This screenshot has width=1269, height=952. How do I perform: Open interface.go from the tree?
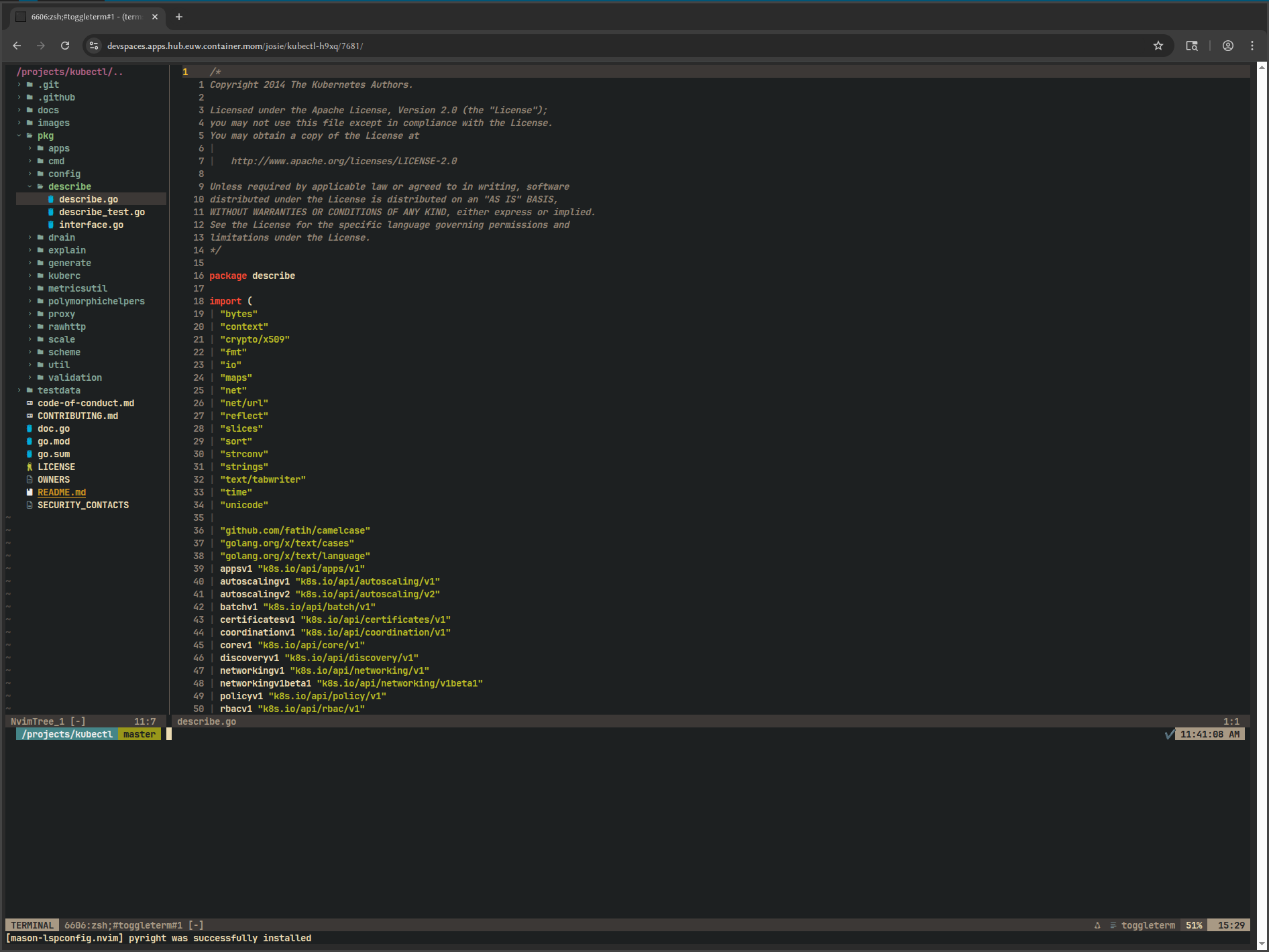[91, 225]
